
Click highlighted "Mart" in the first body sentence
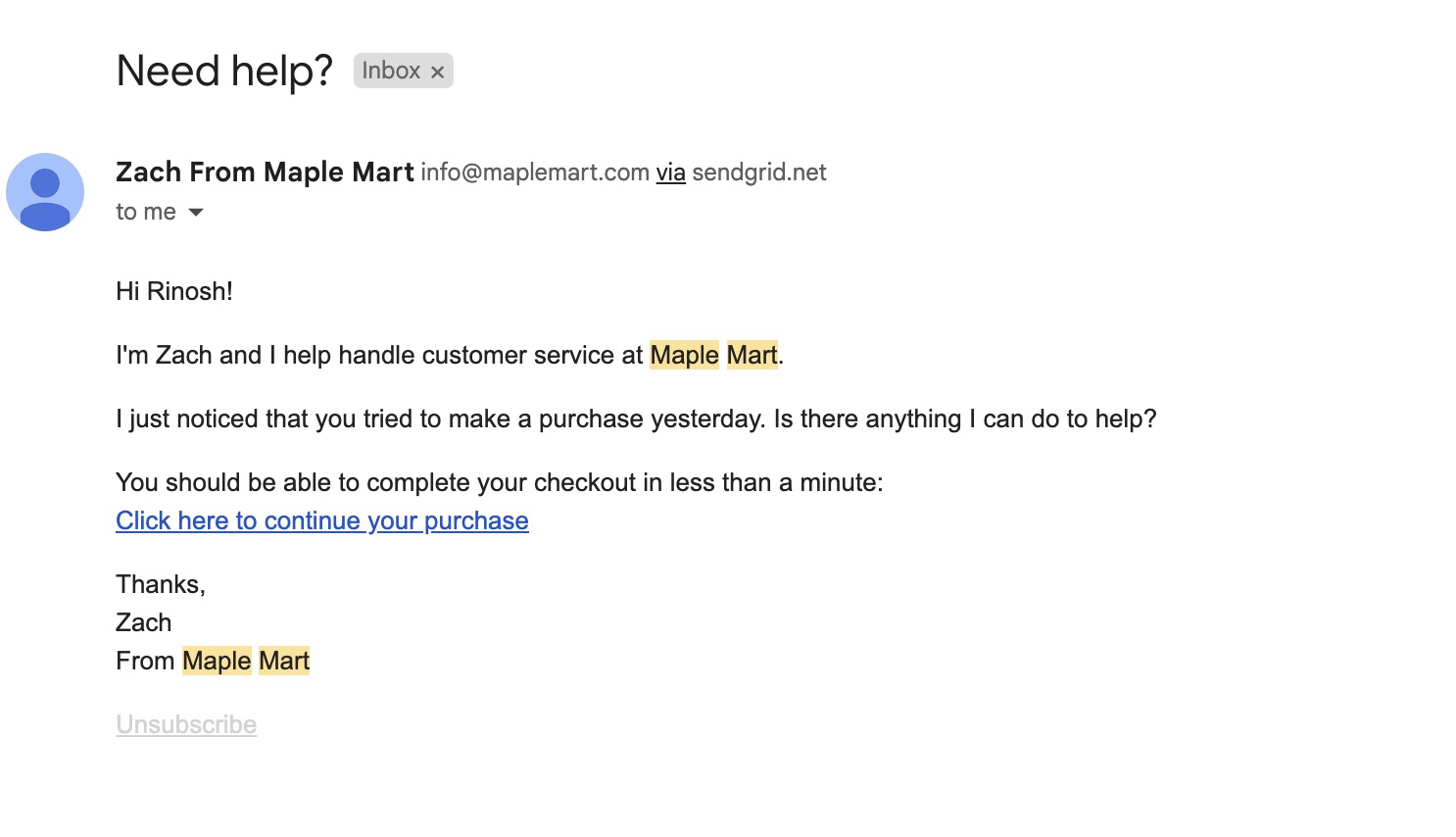coord(752,355)
